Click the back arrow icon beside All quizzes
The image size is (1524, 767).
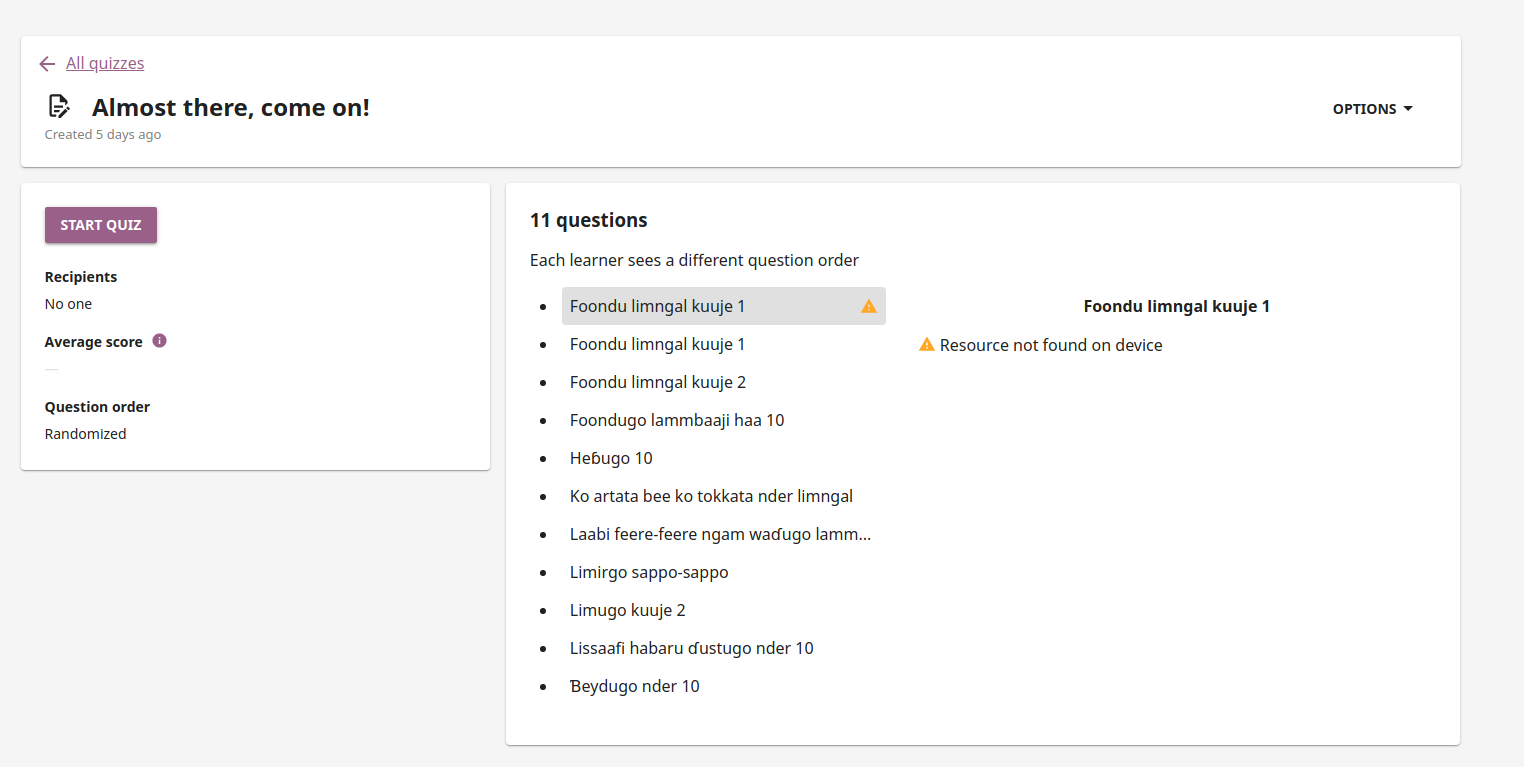click(47, 64)
